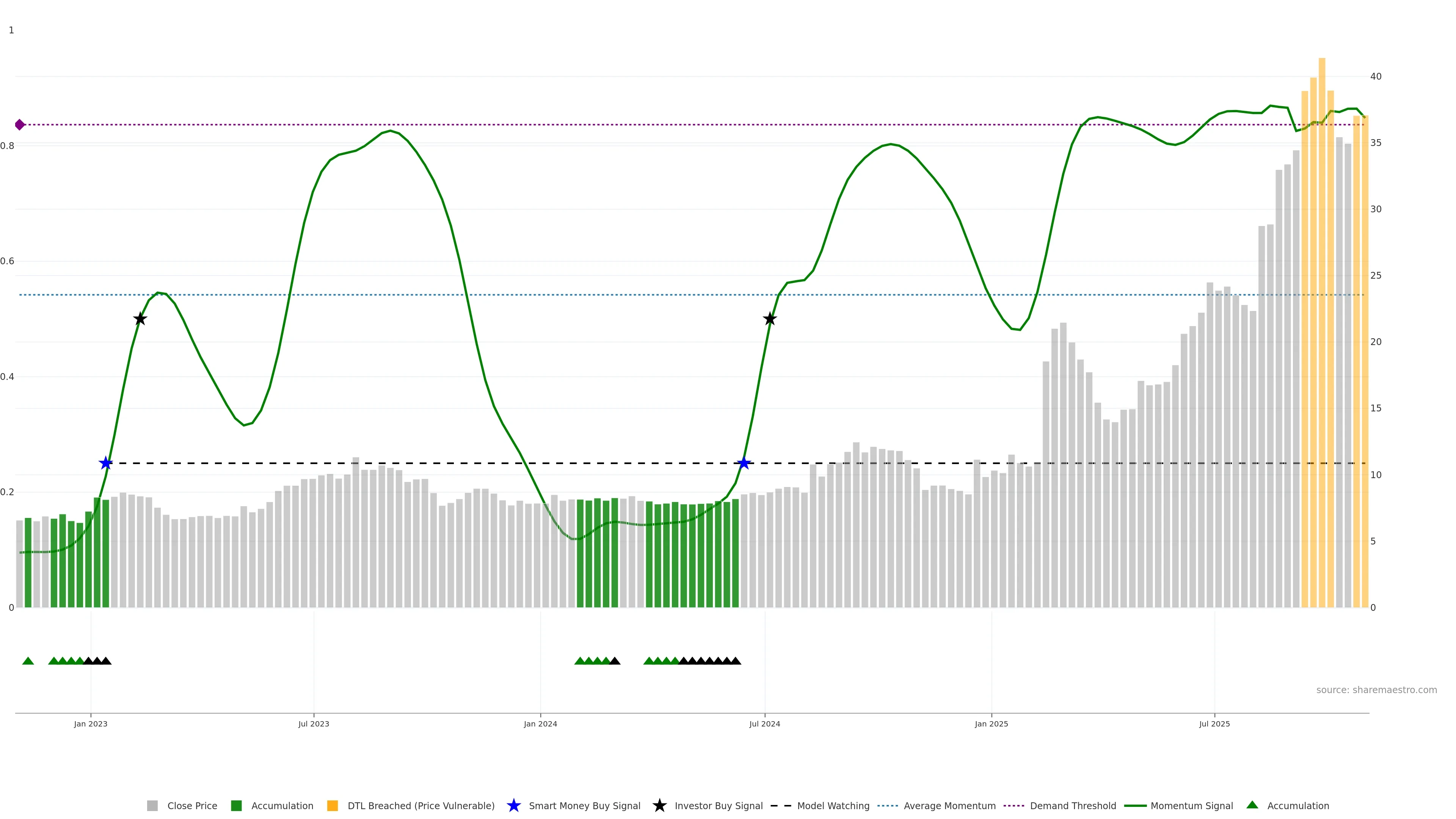The image size is (1456, 819).
Task: Click the blue star near Jul 2024
Action: pos(744,463)
